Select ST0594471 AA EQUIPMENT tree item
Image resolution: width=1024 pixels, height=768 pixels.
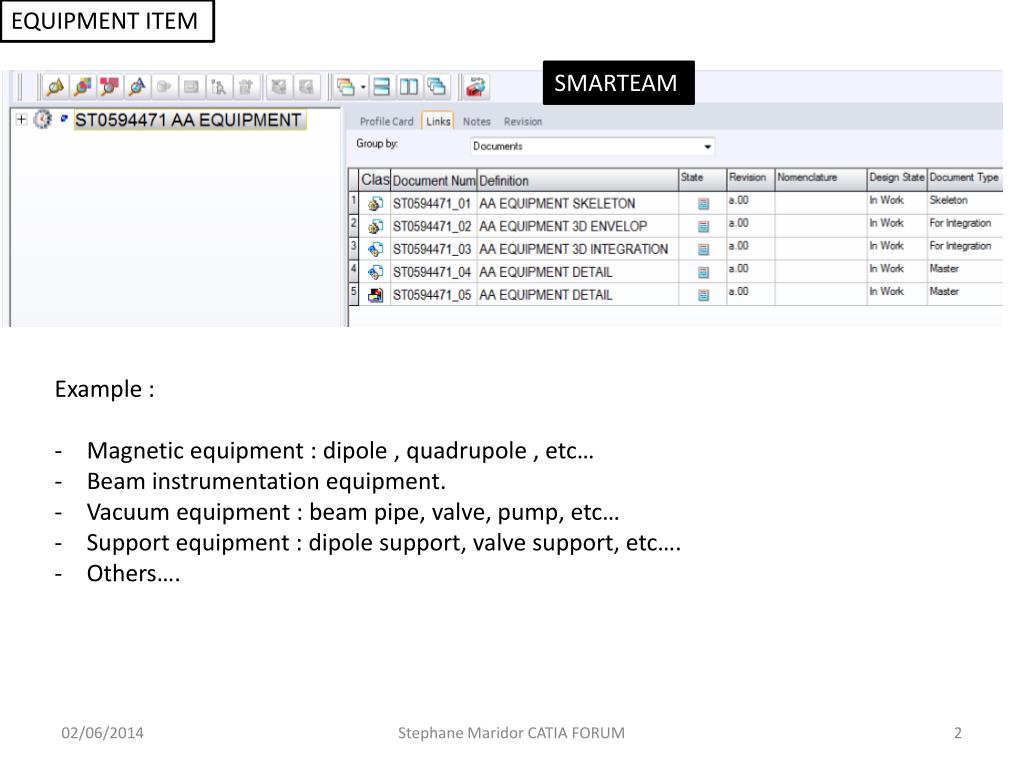(189, 120)
